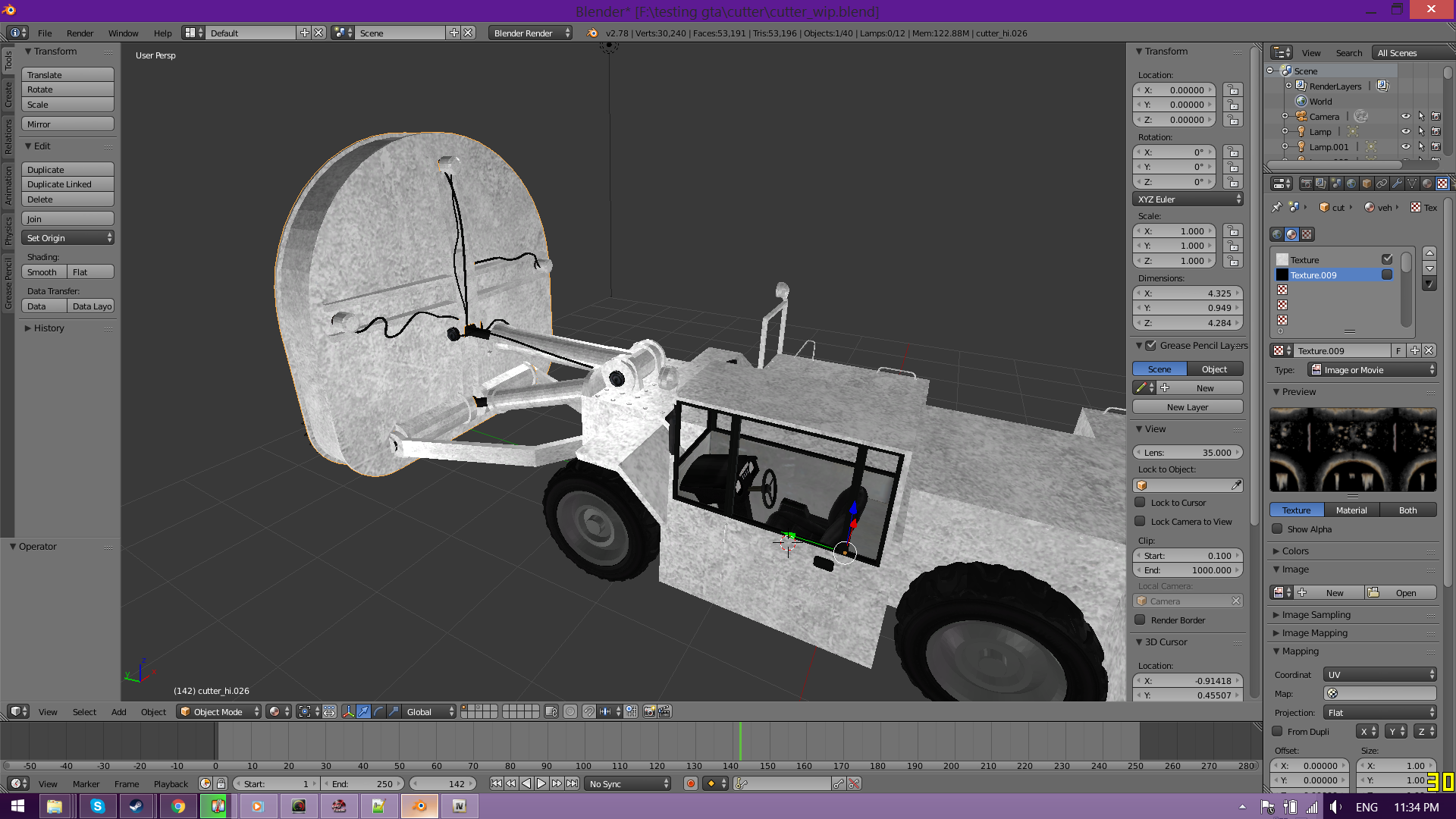Launch Skype from the Windows taskbar

(x=98, y=806)
